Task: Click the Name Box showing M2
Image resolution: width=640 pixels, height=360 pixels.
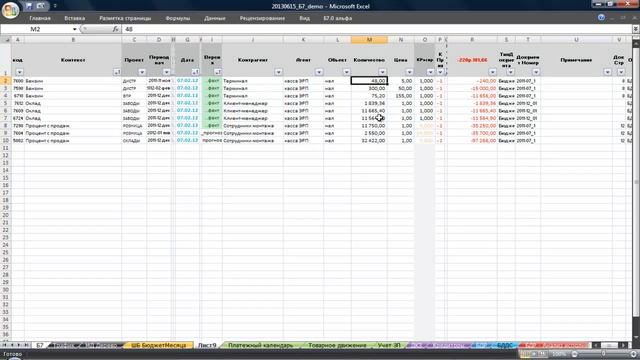Action: [x=36, y=29]
